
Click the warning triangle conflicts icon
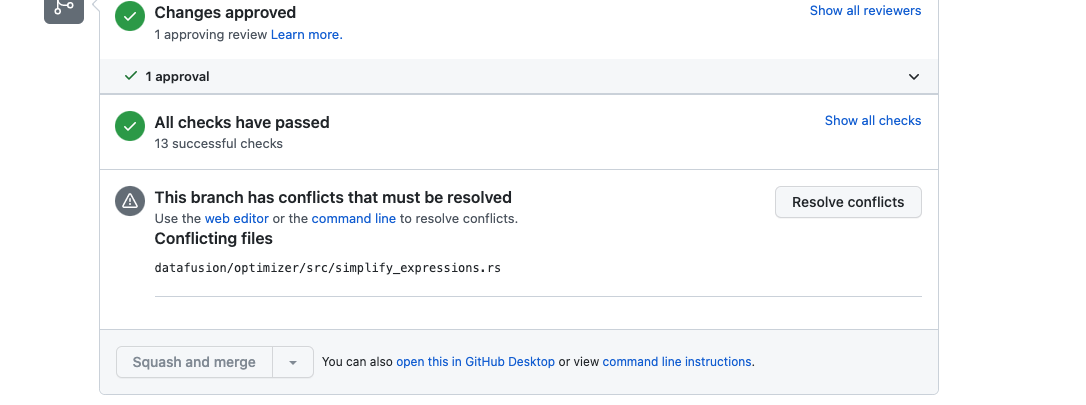130,201
